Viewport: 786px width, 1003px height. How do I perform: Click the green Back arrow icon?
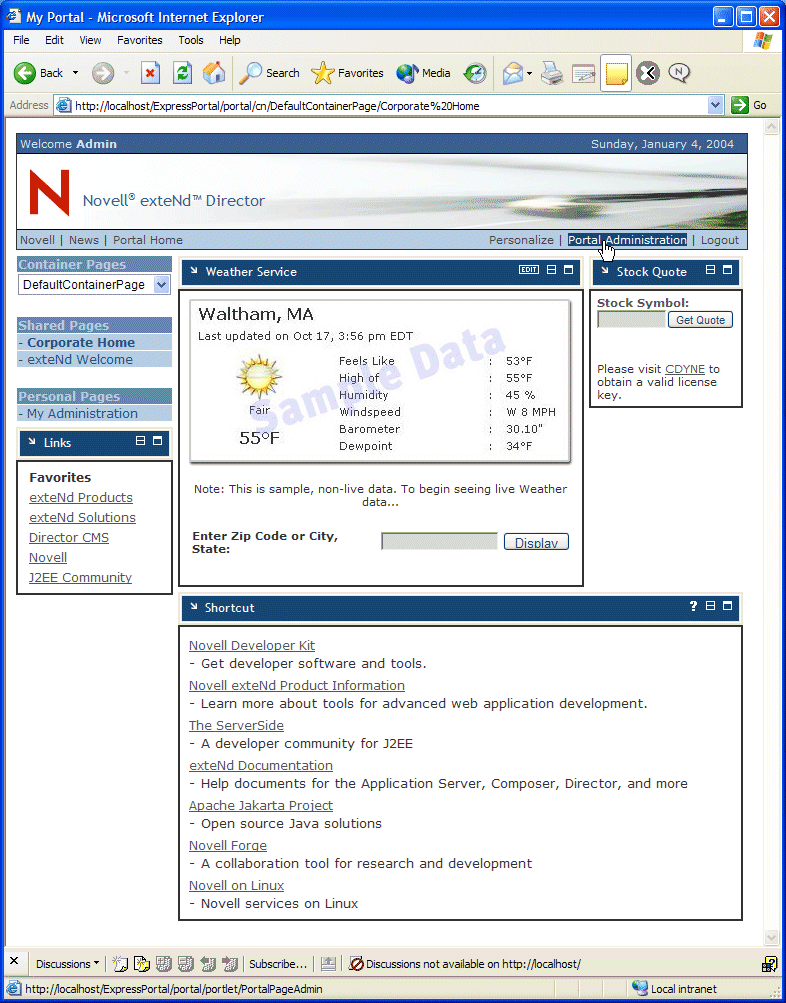25,73
